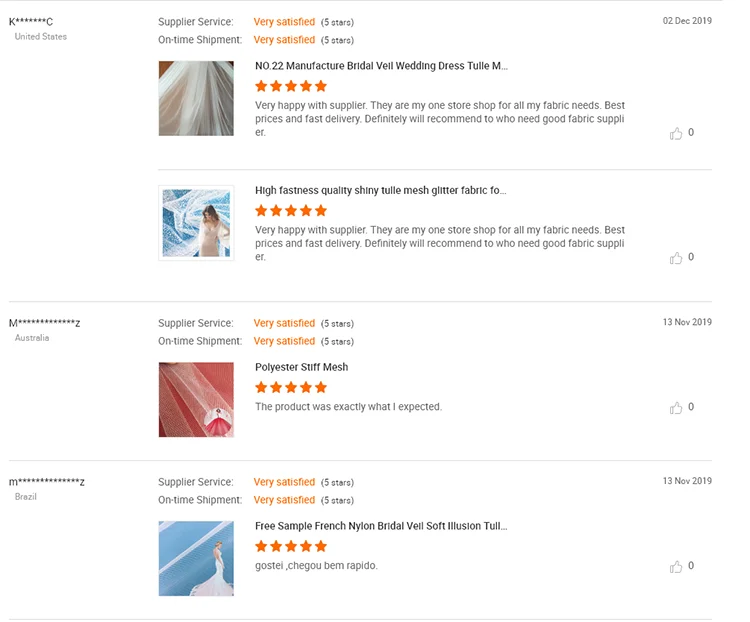
Task: Open Free Sample French Nylon Bridal Veil link
Action: 381,526
